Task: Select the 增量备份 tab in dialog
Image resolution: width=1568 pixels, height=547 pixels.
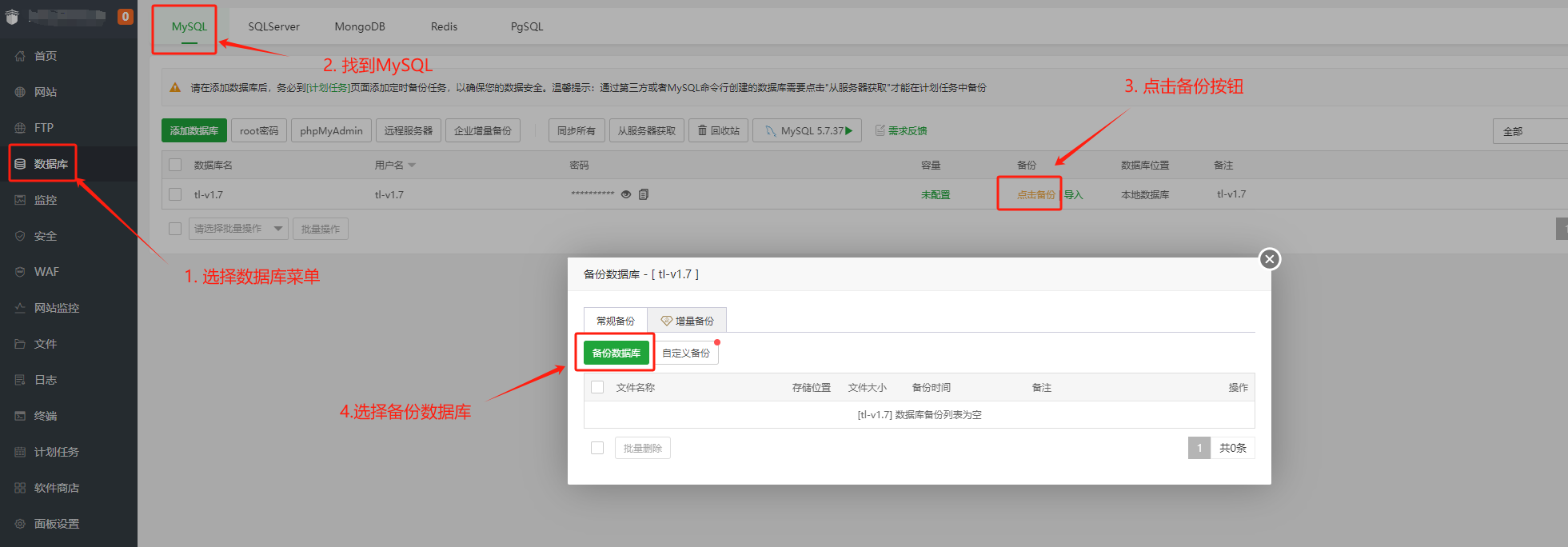Action: pyautogui.click(x=687, y=321)
